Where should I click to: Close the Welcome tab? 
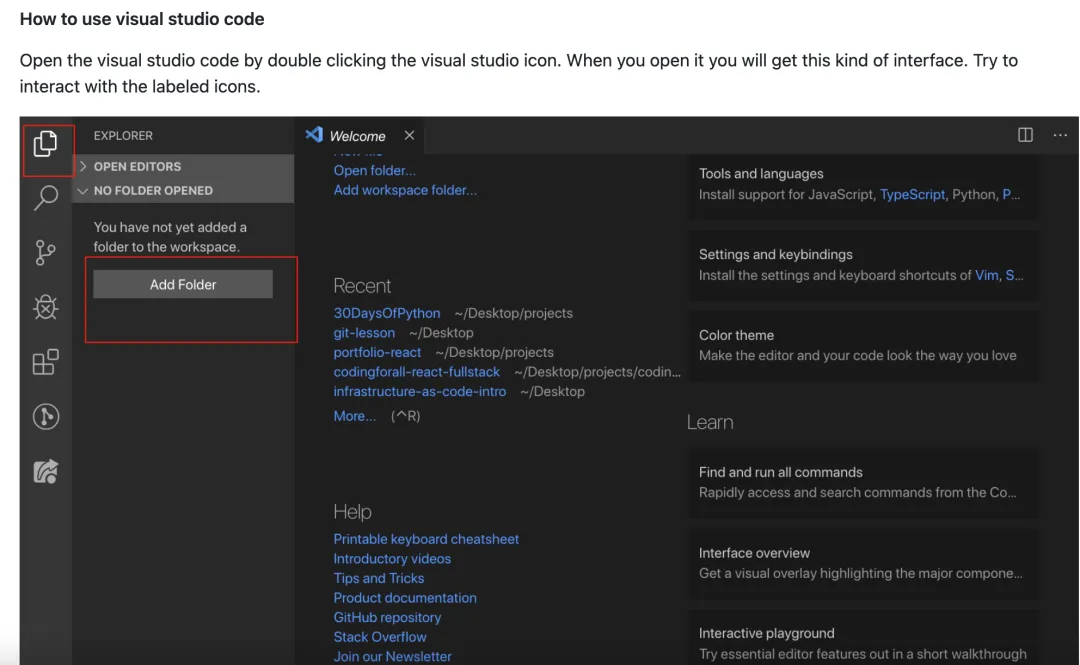point(409,135)
